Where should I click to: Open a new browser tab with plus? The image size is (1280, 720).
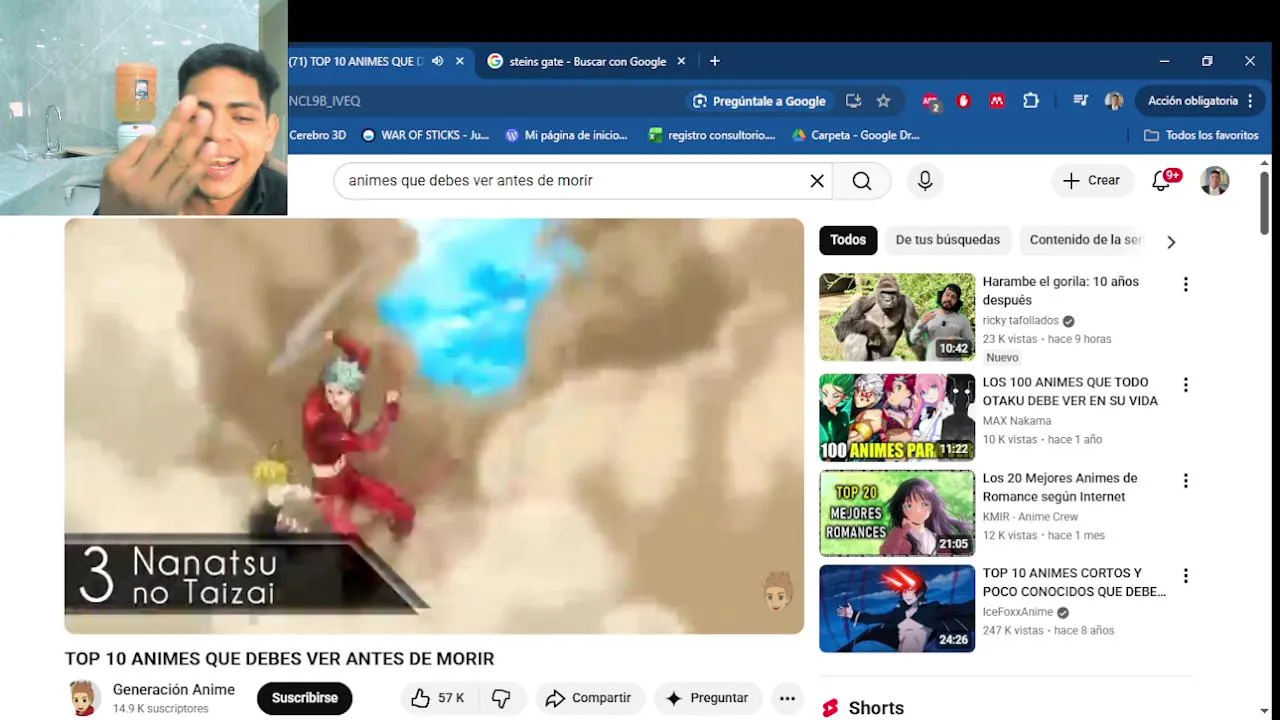coord(714,61)
